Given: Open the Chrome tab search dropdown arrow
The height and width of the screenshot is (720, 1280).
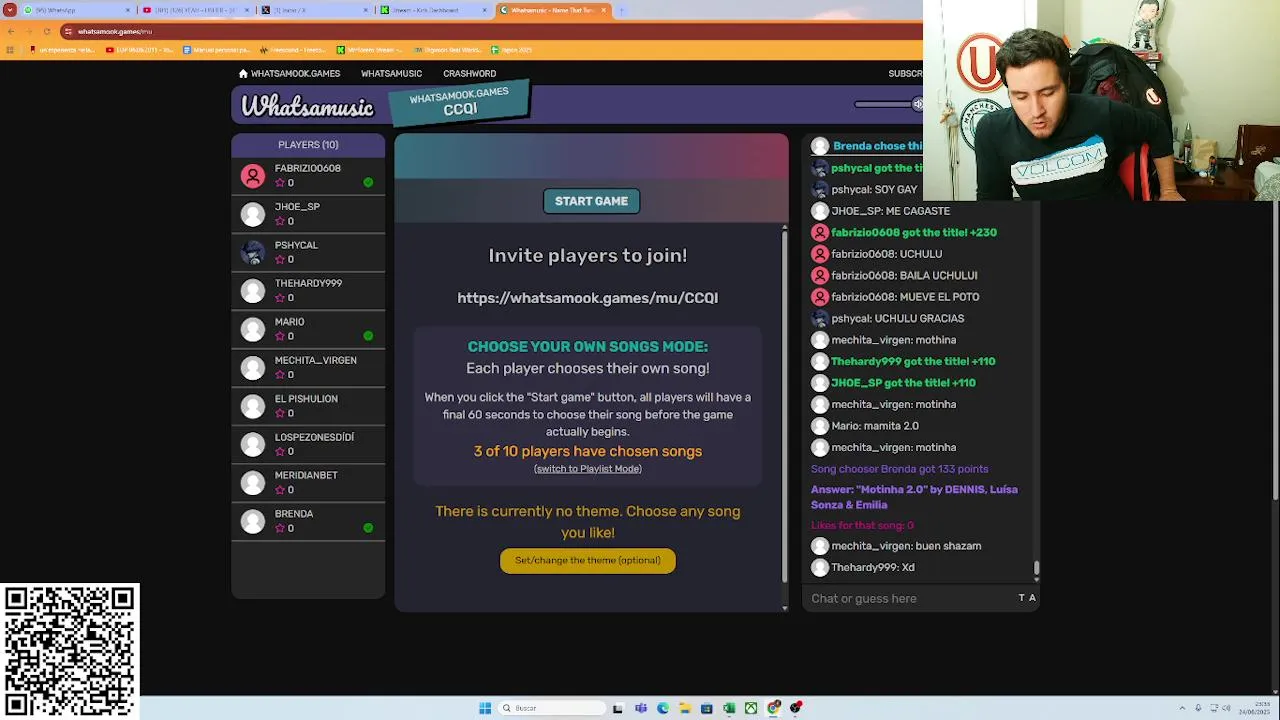Looking at the screenshot, I should click(10, 10).
